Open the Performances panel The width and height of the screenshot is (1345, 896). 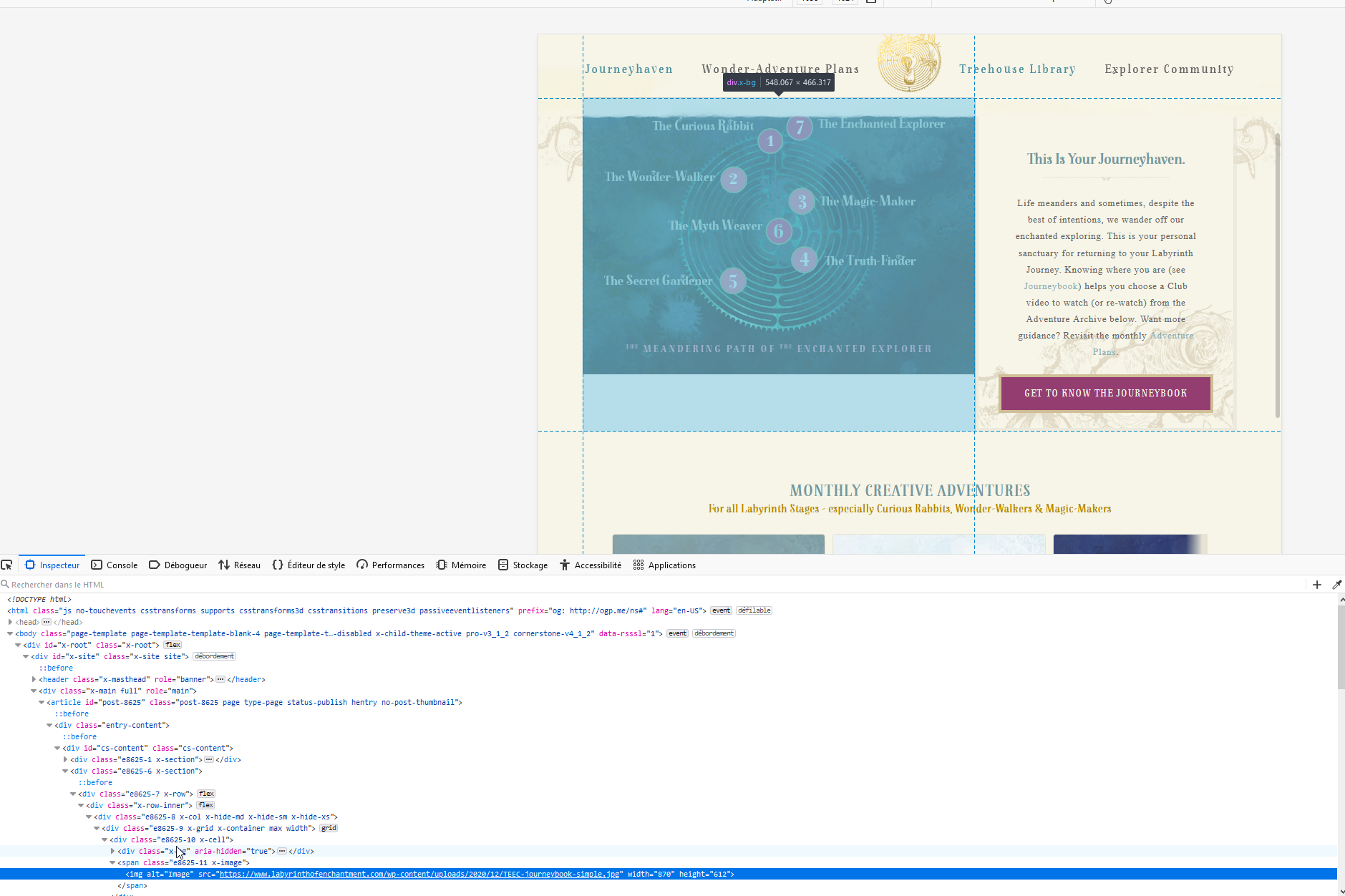click(391, 565)
